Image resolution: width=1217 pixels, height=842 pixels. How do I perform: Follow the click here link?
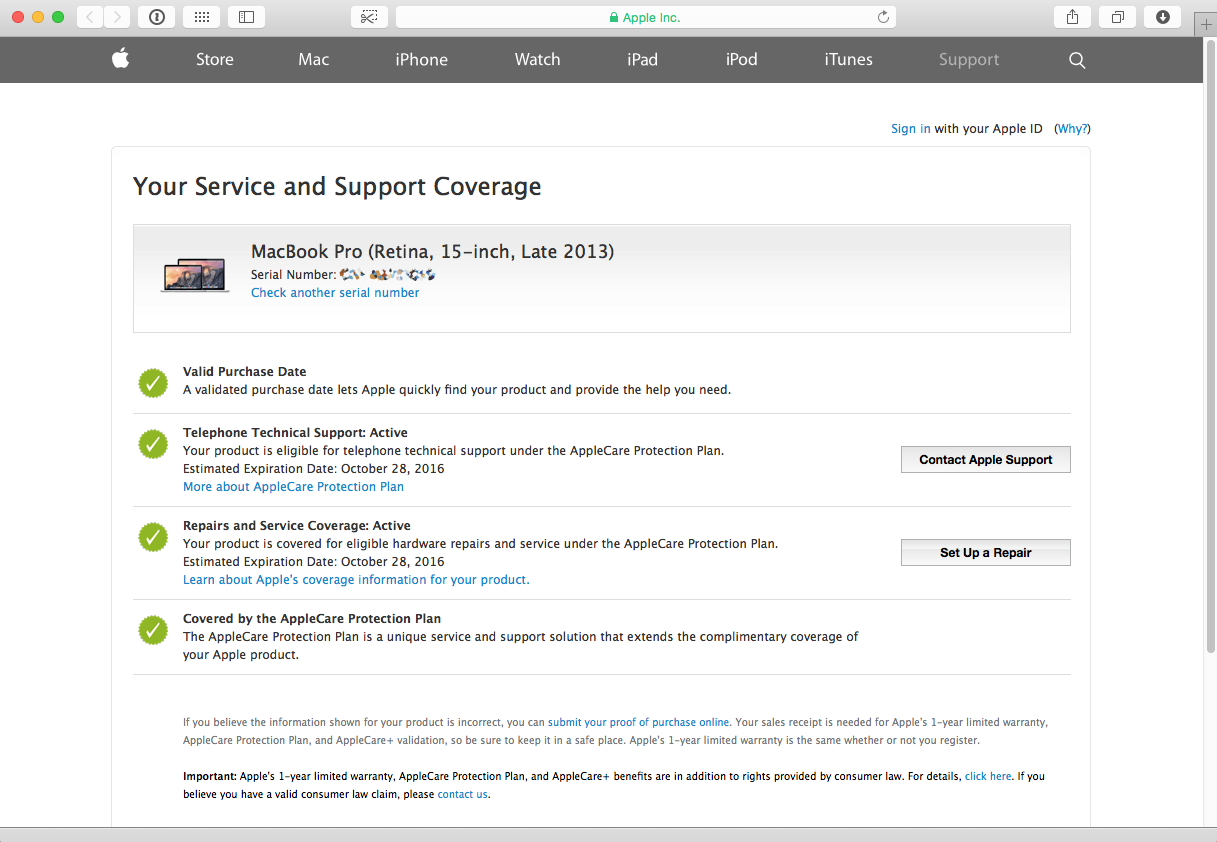coord(988,776)
